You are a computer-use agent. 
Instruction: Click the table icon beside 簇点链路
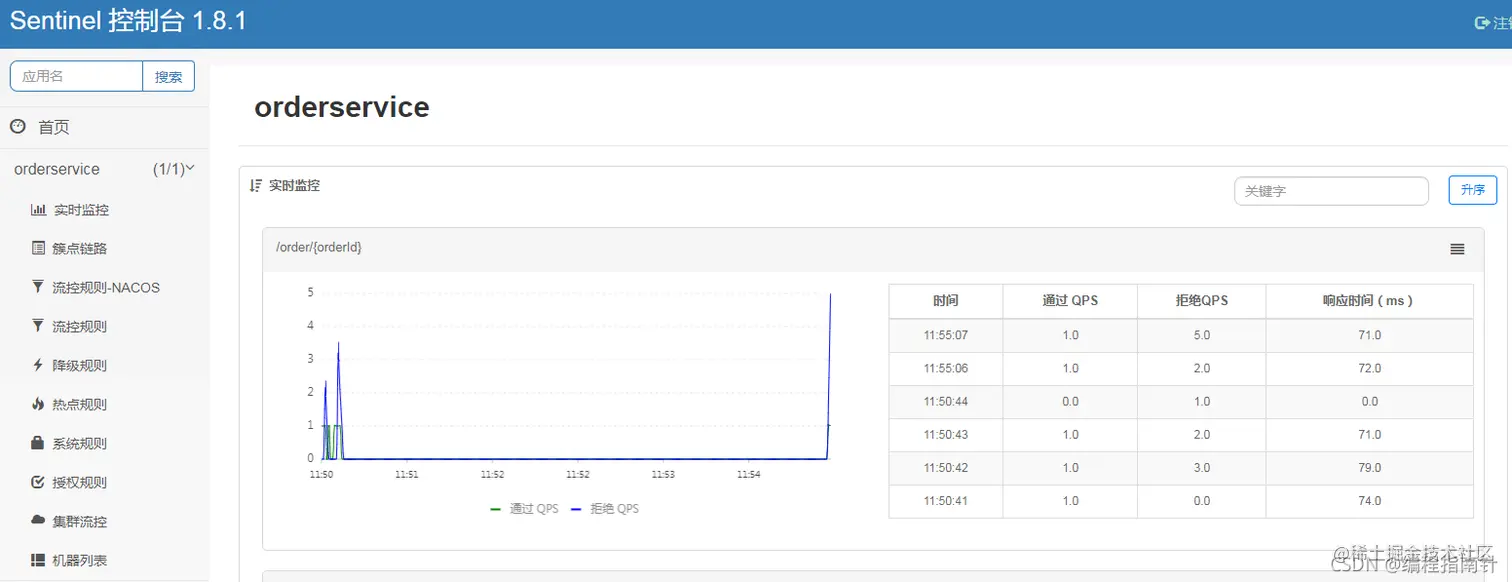pyautogui.click(x=38, y=248)
